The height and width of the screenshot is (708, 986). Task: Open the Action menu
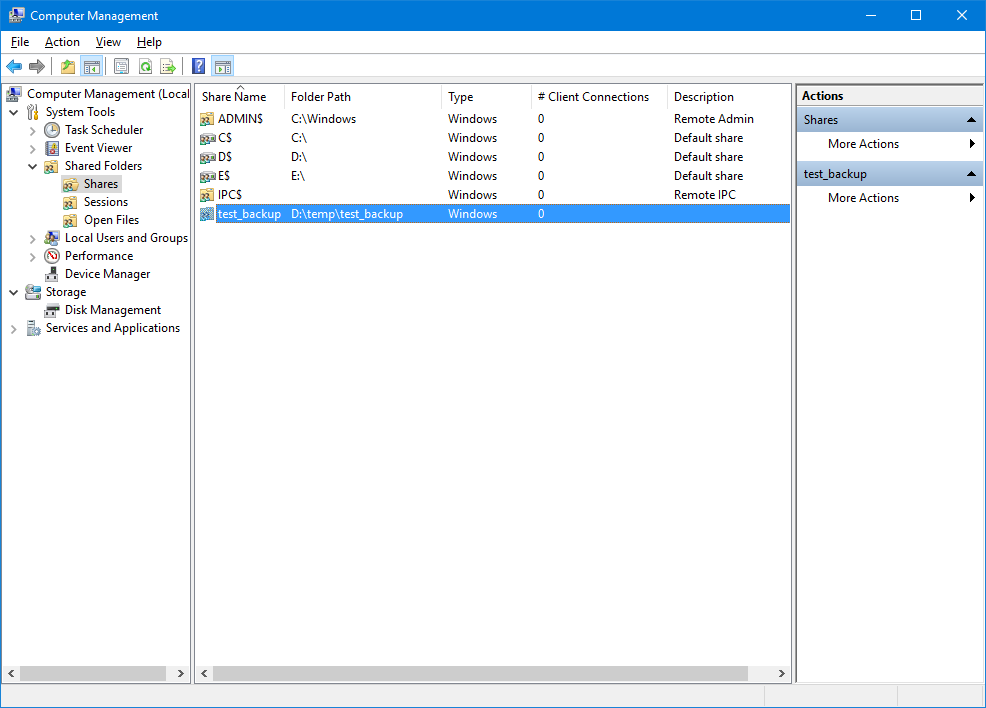(x=62, y=42)
